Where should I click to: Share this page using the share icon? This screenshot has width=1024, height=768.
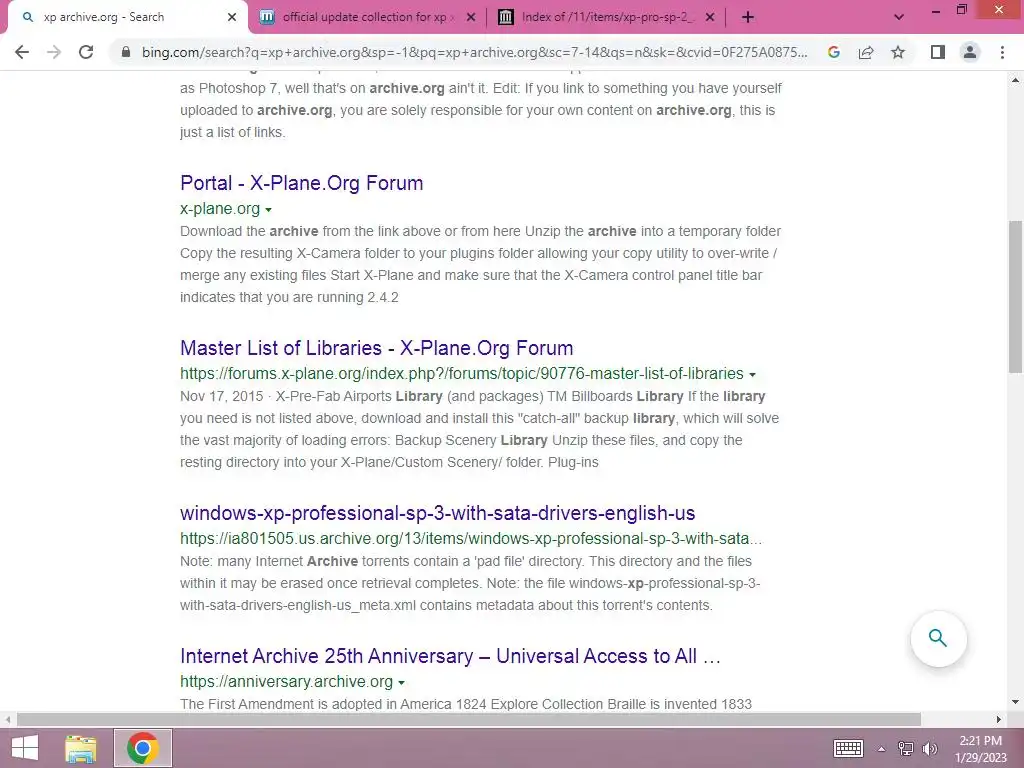(x=866, y=52)
